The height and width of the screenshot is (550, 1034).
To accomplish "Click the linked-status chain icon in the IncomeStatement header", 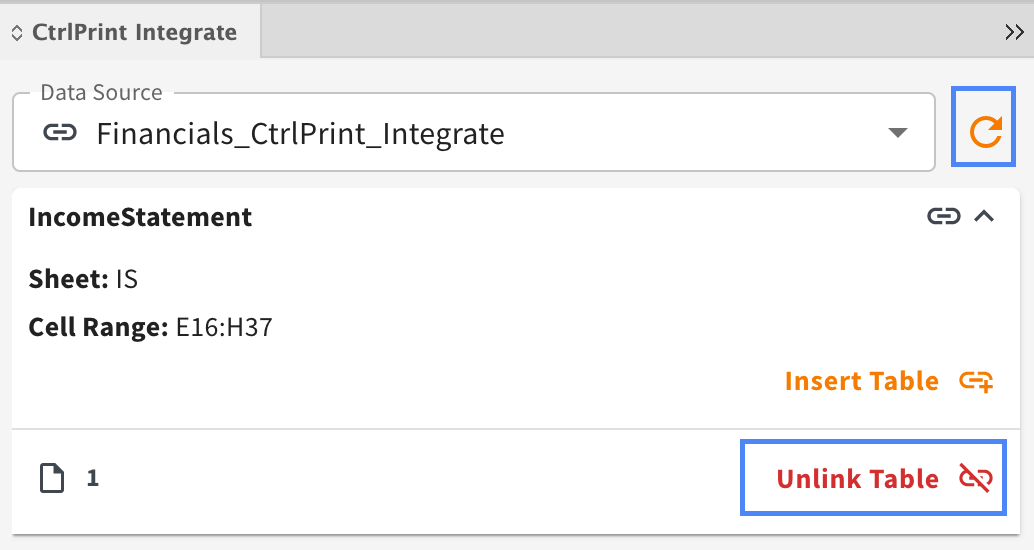I will point(944,216).
